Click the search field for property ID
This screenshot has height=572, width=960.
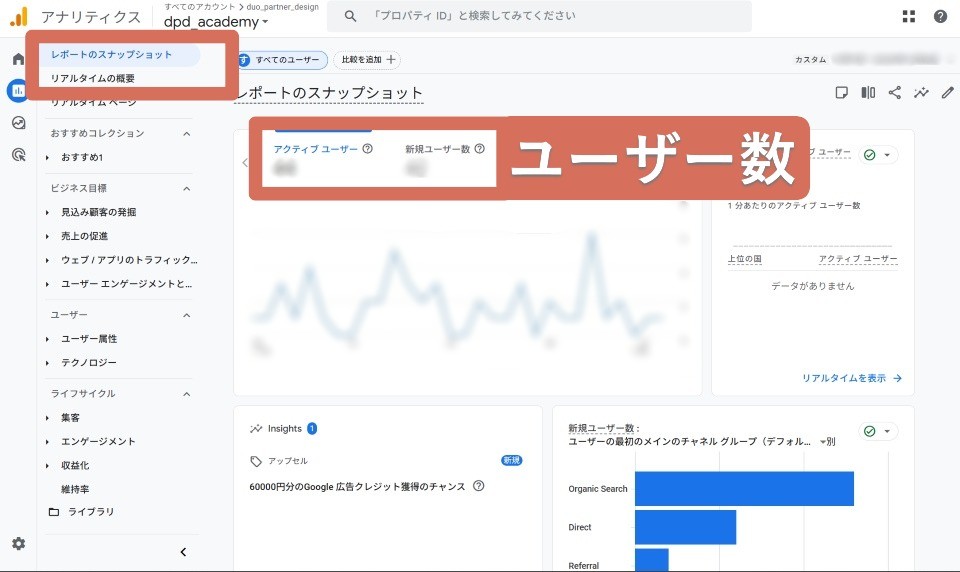tap(540, 16)
